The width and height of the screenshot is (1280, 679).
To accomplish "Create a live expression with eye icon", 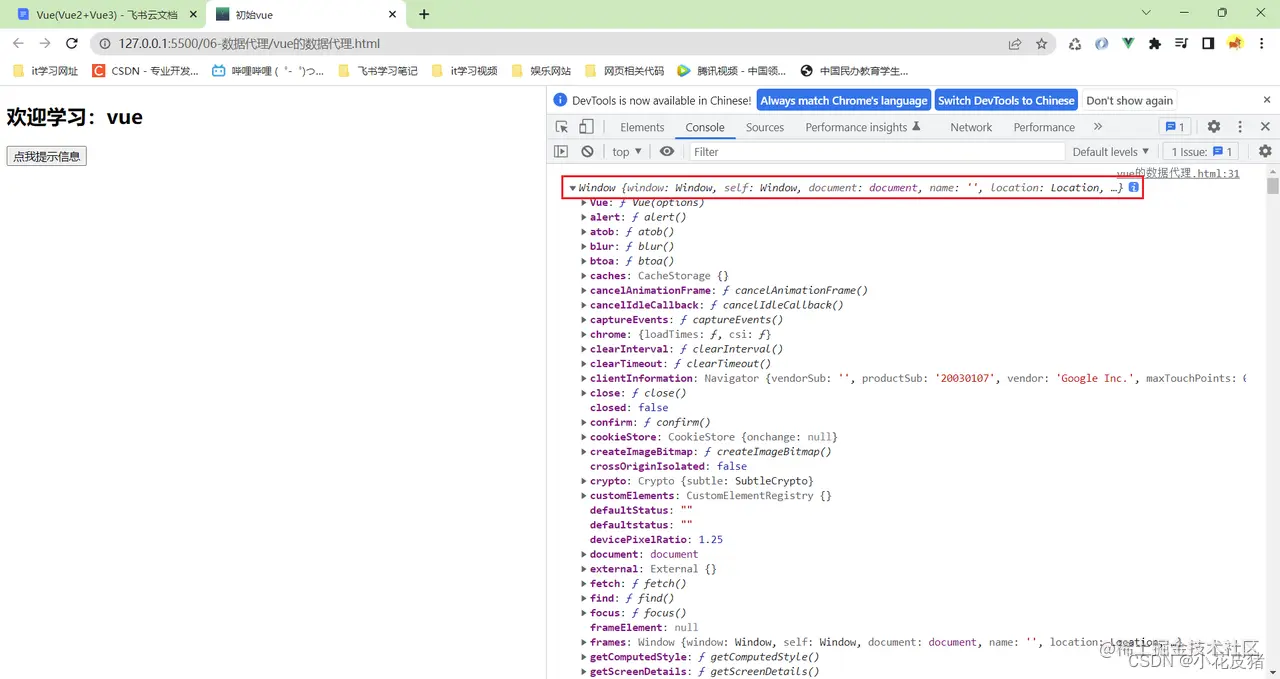I will 667,151.
